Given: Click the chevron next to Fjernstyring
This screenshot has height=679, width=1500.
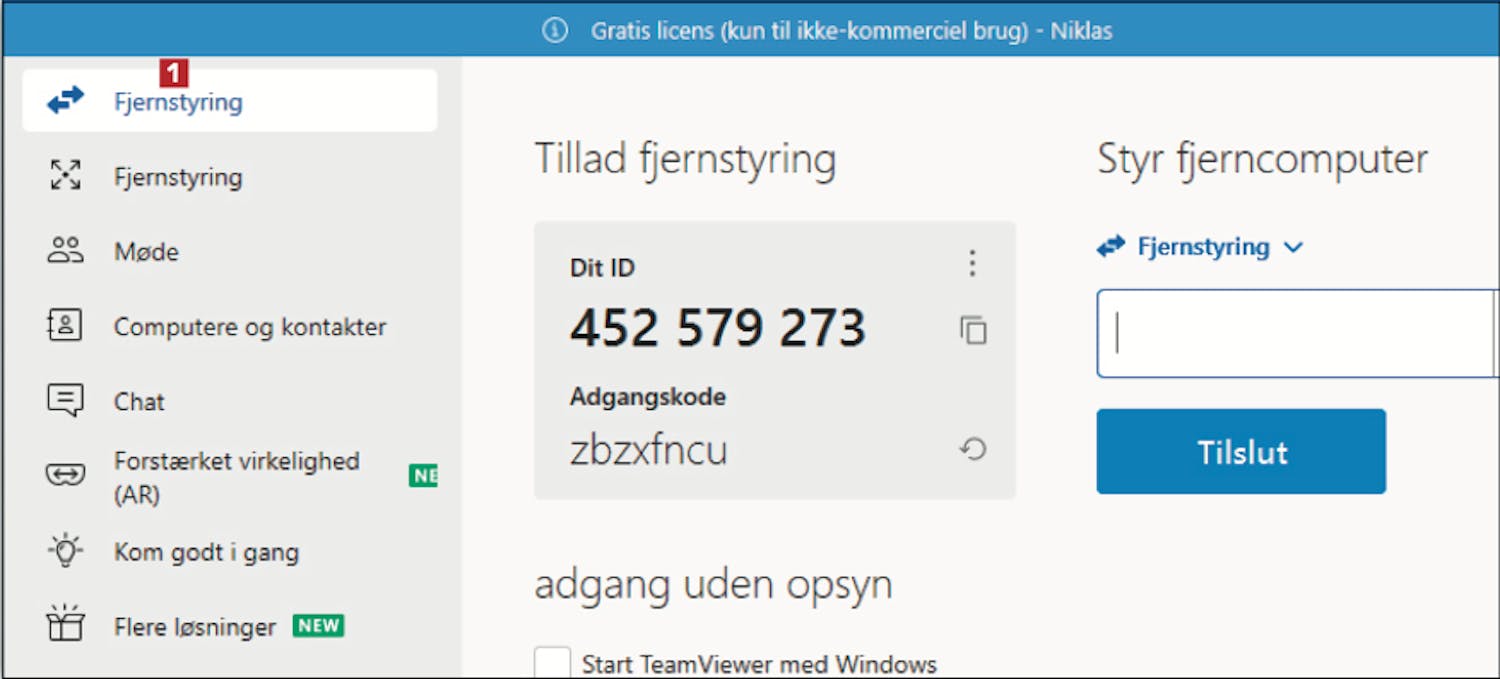Looking at the screenshot, I should pos(1294,248).
